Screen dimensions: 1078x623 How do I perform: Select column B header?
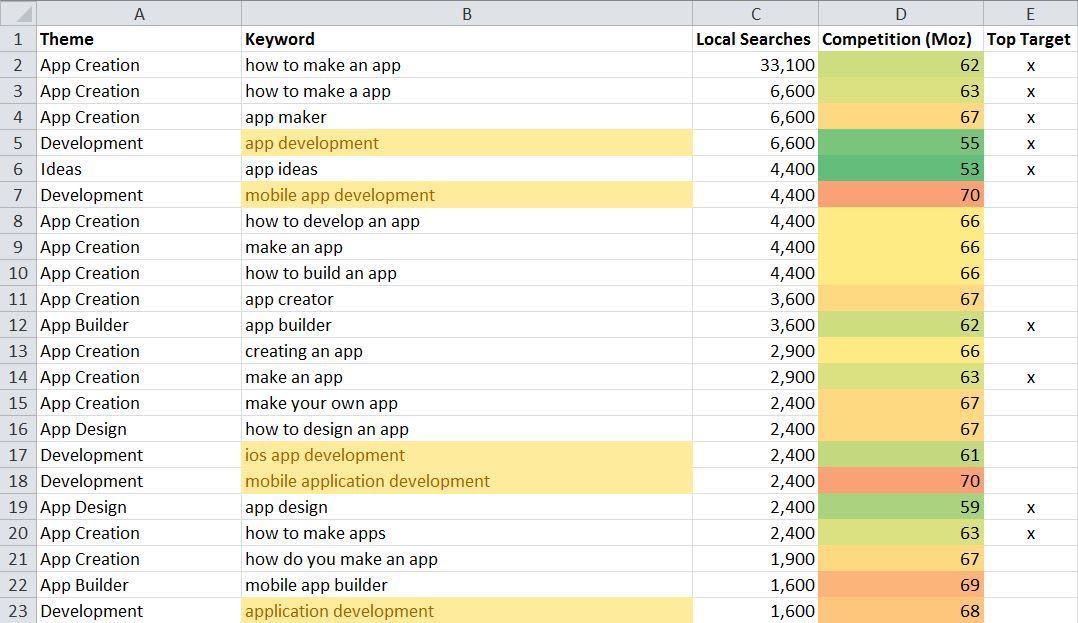467,13
